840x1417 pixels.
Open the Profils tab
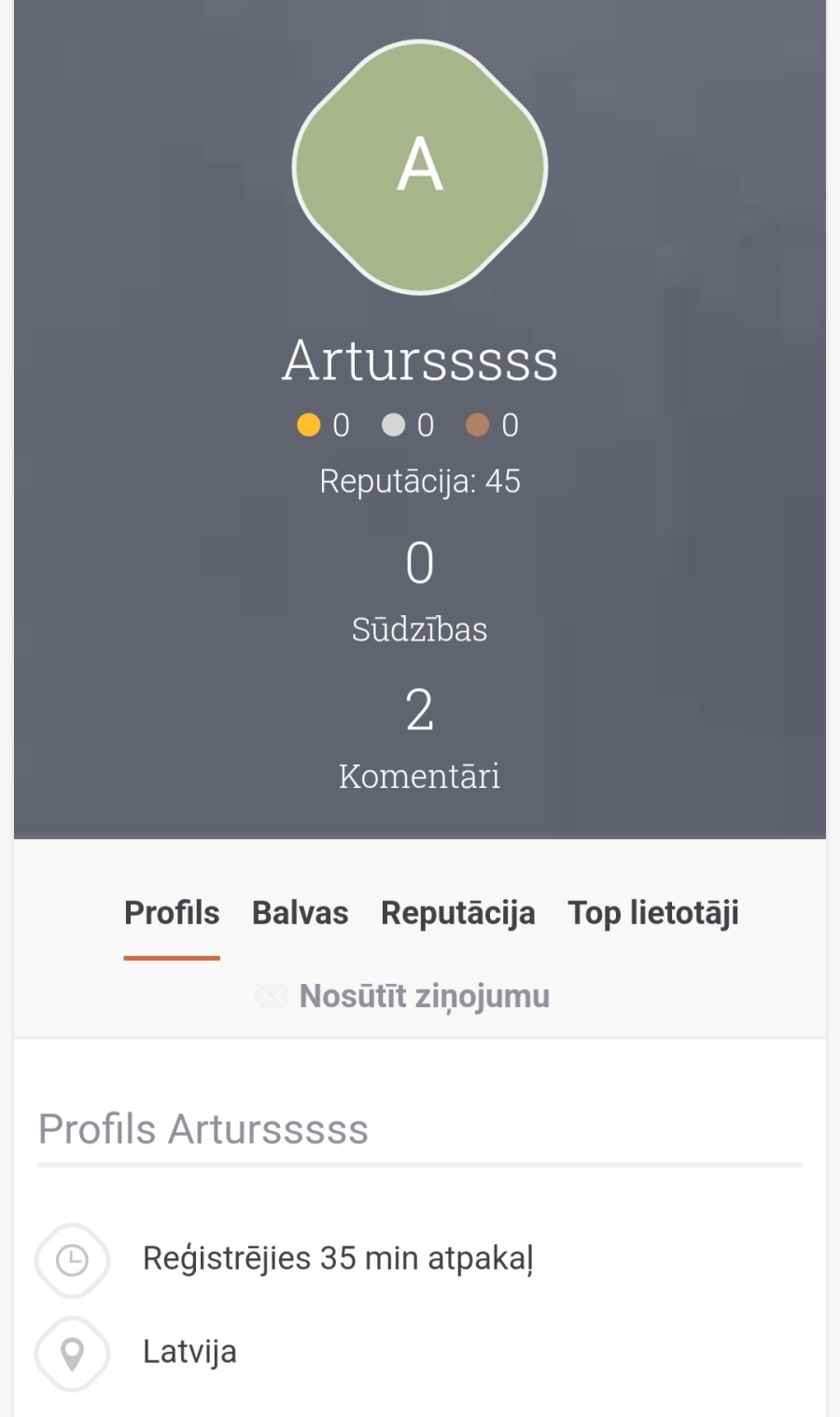click(172, 913)
